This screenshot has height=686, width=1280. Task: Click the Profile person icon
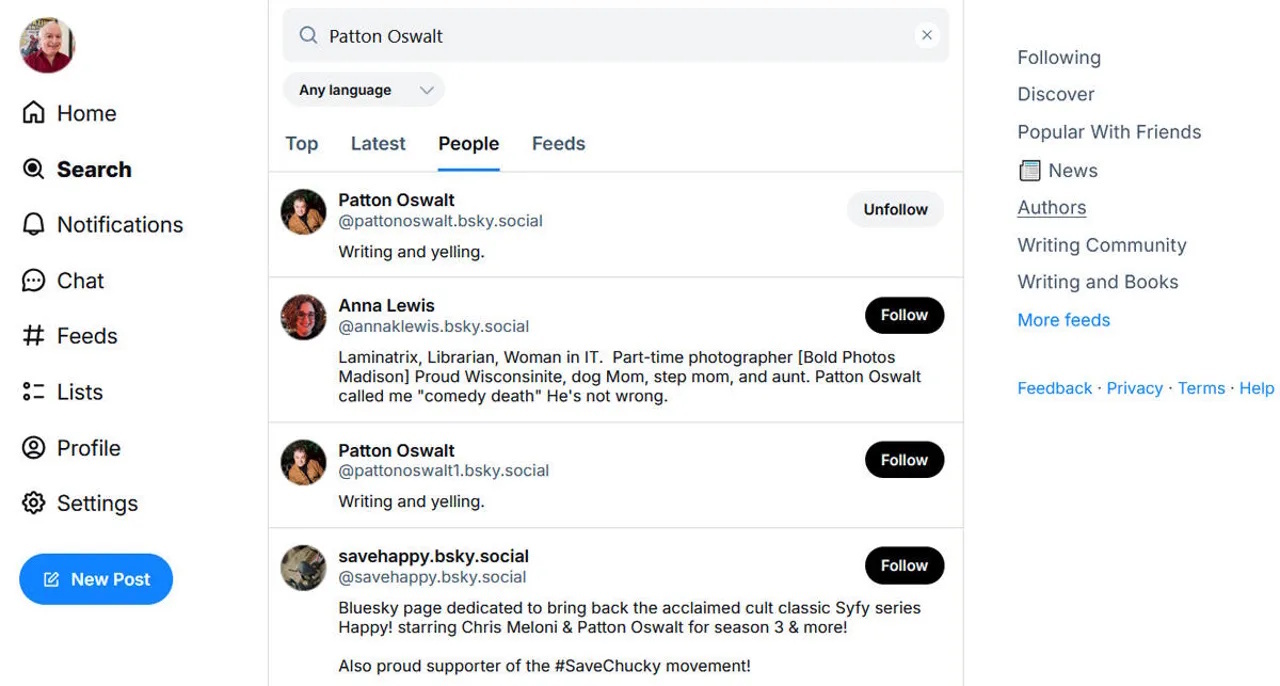34,448
